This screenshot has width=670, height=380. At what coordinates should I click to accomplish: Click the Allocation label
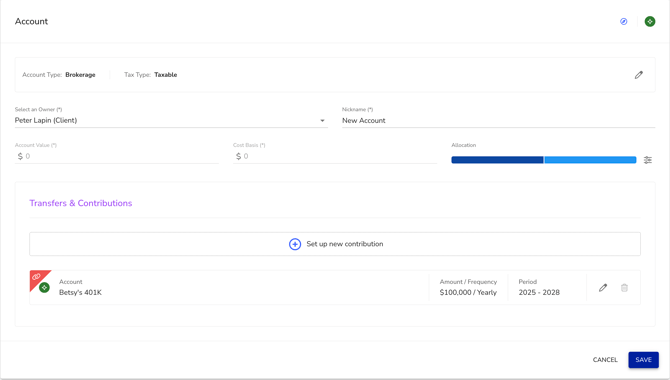point(464,145)
